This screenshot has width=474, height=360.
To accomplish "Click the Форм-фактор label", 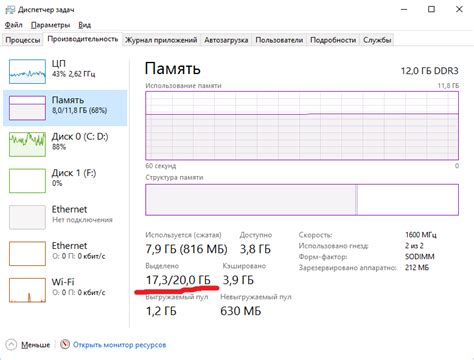I will tap(323, 257).
